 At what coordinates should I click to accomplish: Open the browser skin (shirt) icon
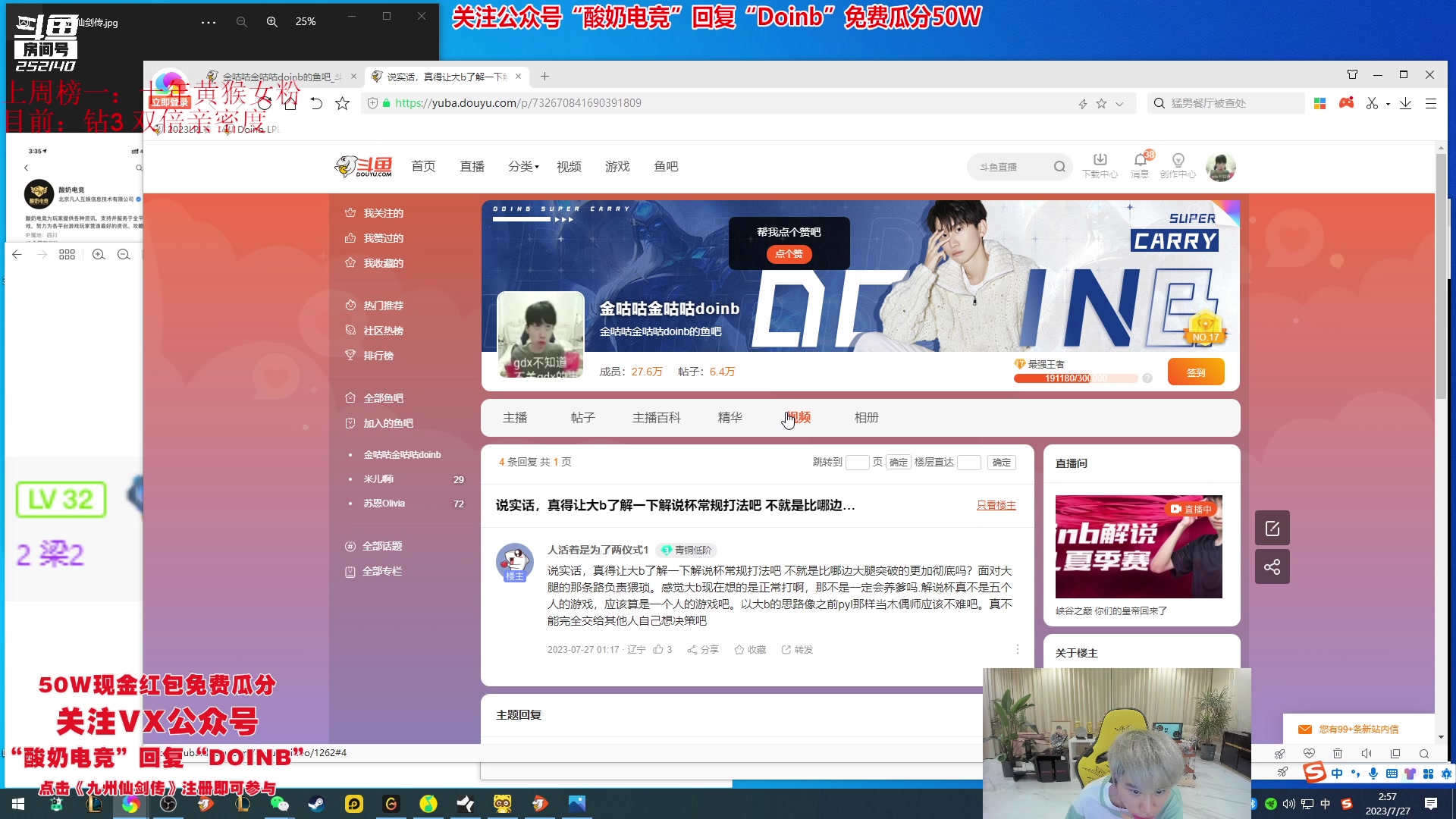pos(1352,74)
